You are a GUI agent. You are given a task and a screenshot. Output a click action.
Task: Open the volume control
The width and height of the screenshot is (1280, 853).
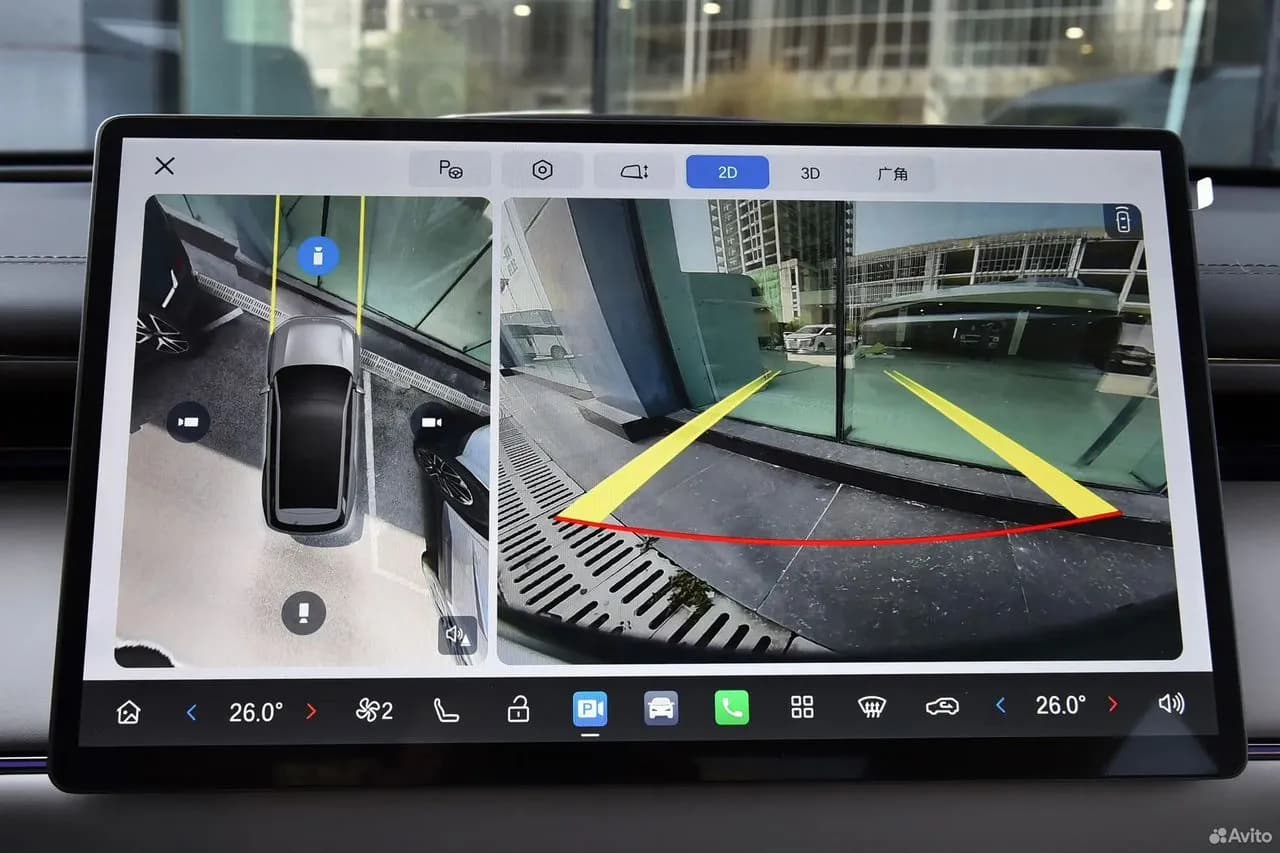pos(1171,703)
